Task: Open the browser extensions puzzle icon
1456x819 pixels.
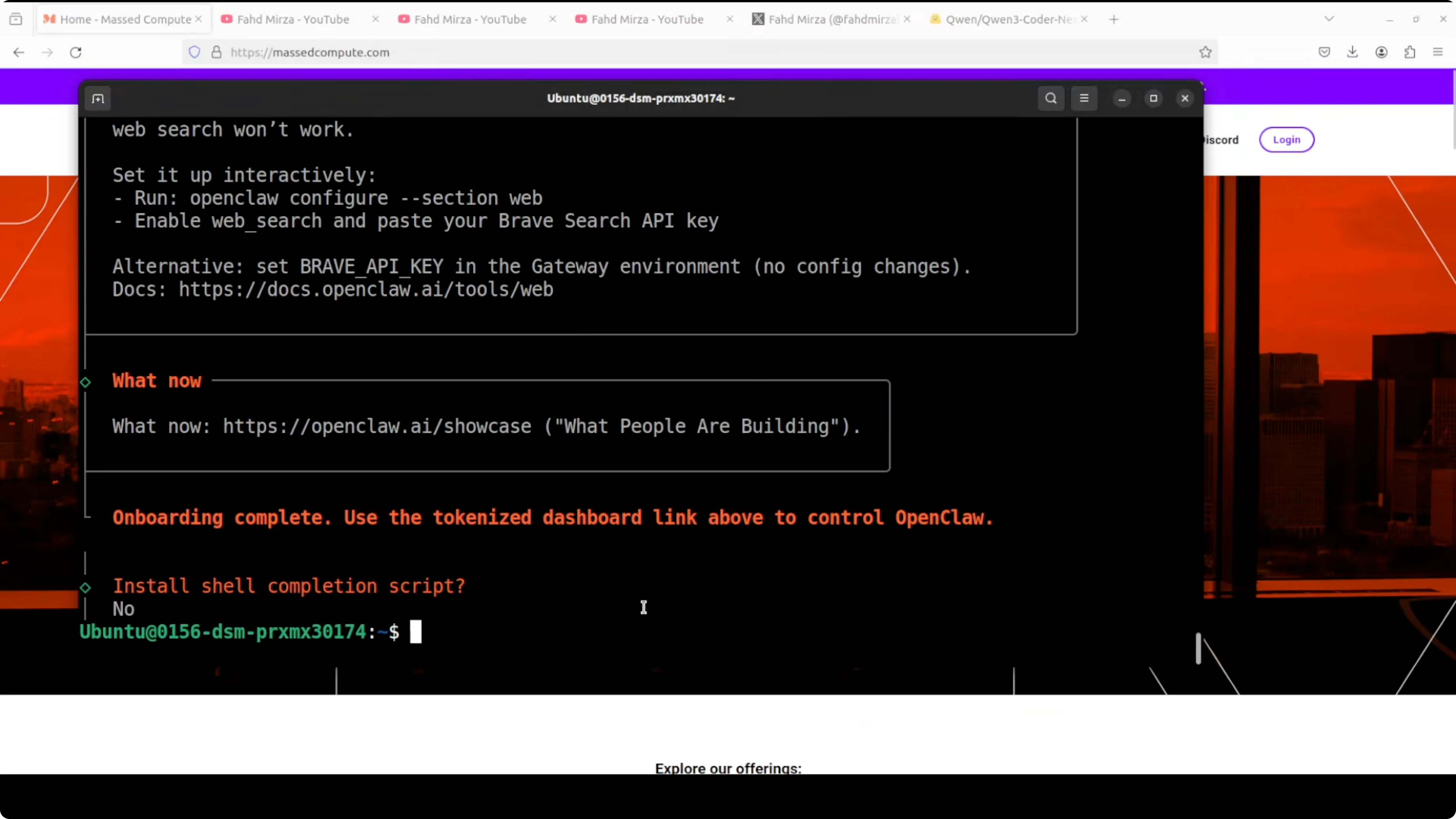Action: click(x=1410, y=52)
